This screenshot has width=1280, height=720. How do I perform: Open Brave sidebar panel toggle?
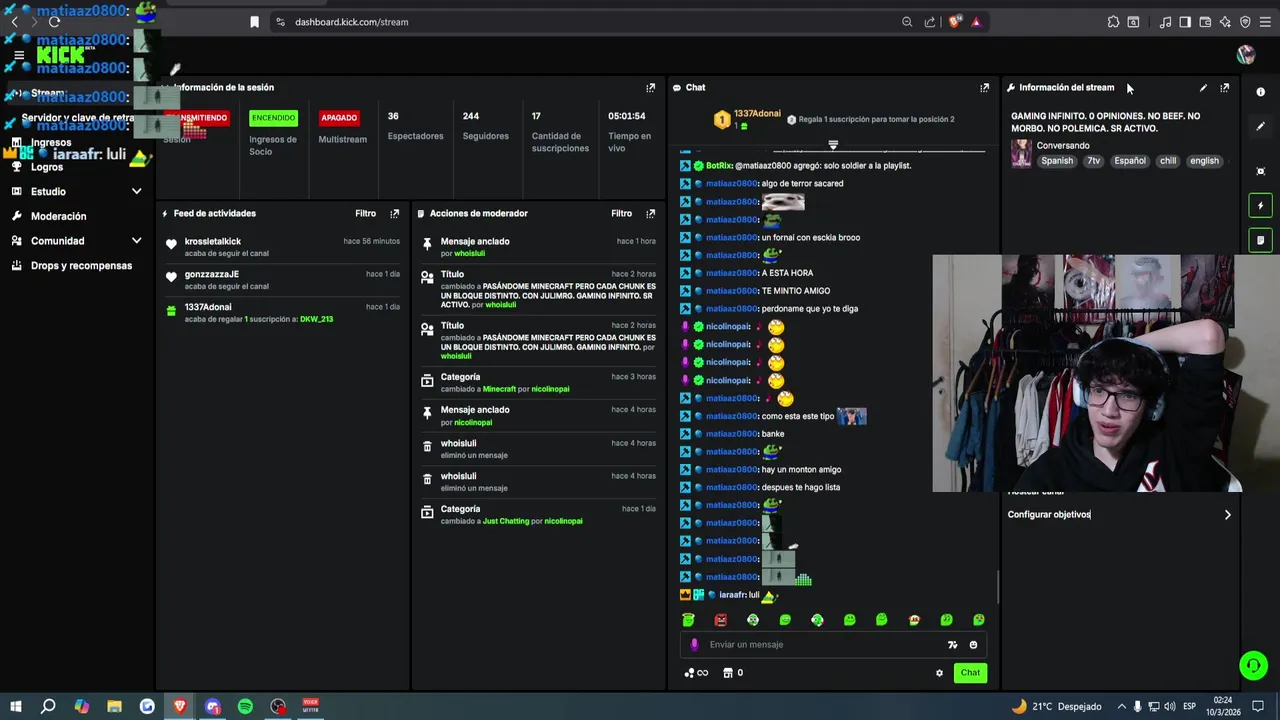tap(1185, 22)
